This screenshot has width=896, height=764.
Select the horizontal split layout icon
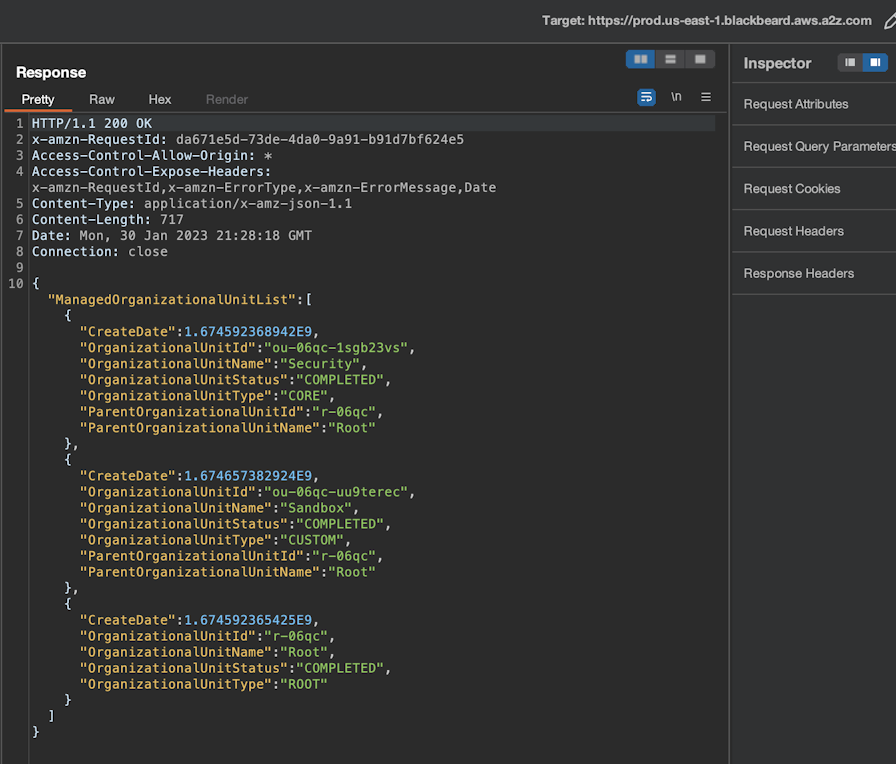(x=670, y=59)
